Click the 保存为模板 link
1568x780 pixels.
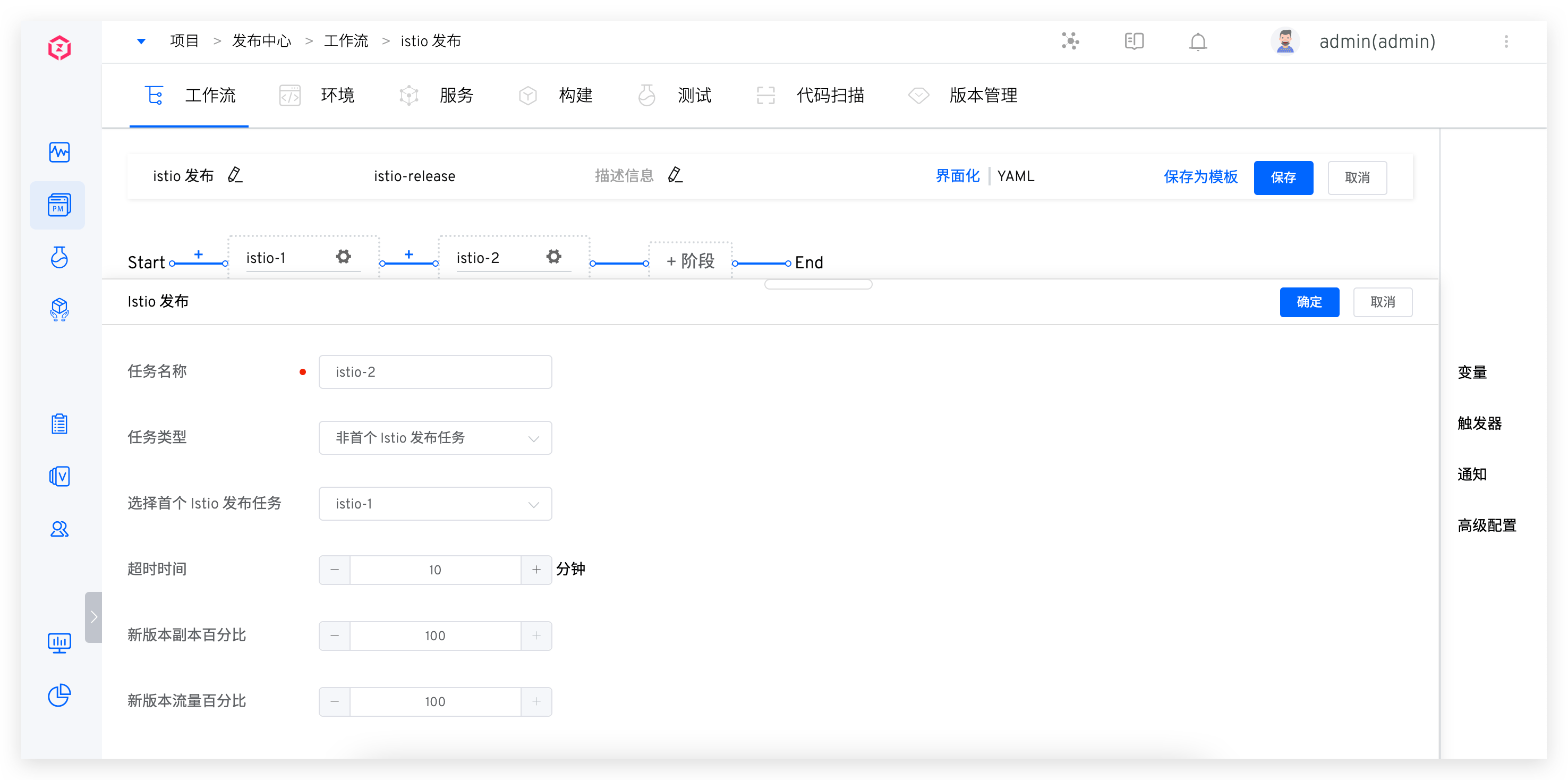tap(1200, 177)
